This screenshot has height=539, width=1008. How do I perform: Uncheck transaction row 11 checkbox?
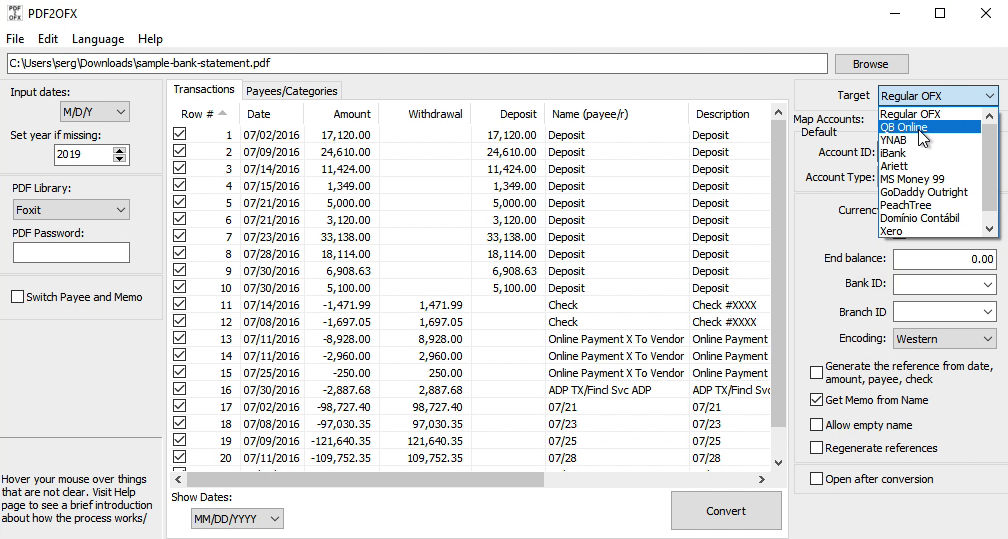(179, 304)
